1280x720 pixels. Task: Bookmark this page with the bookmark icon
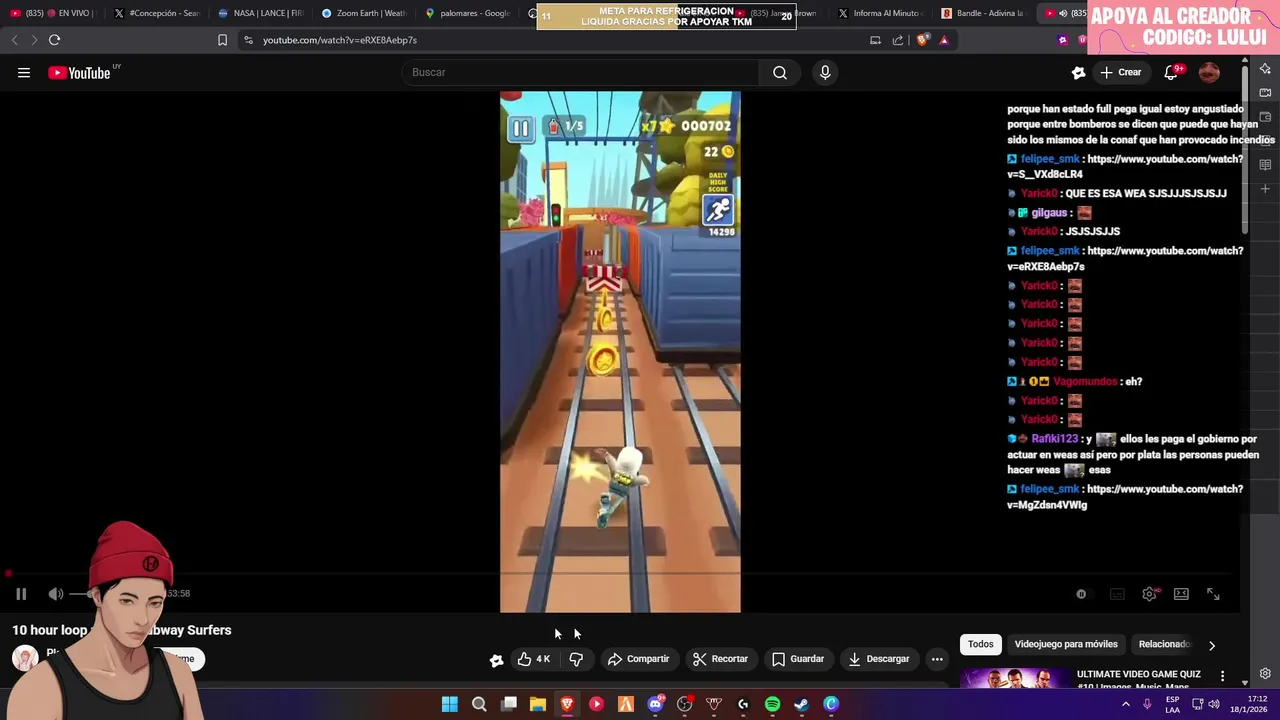point(222,40)
